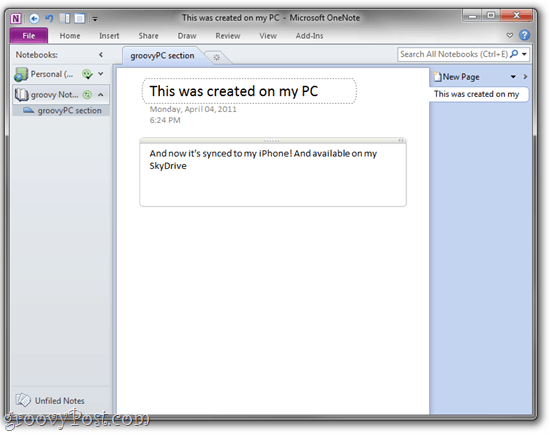The width and height of the screenshot is (550, 436).
Task: Click the time '6:24 PM'
Action: click(165, 120)
